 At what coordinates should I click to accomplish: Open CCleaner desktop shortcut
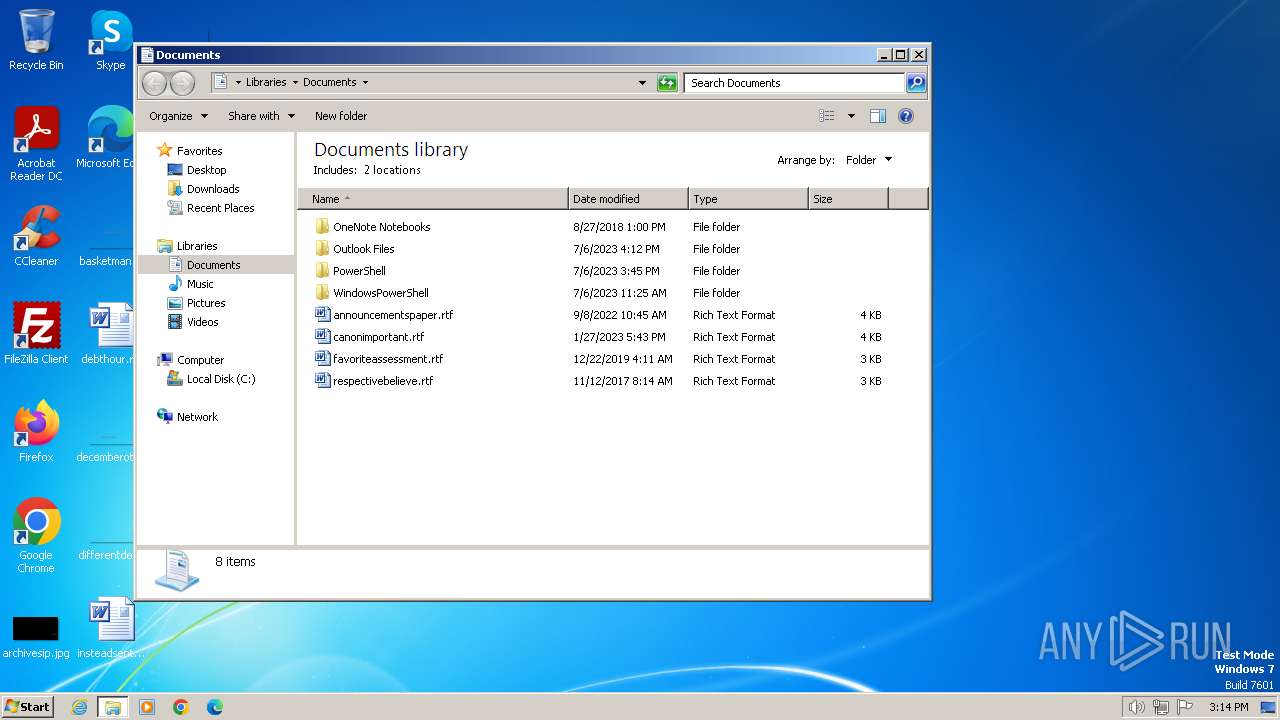coord(36,236)
